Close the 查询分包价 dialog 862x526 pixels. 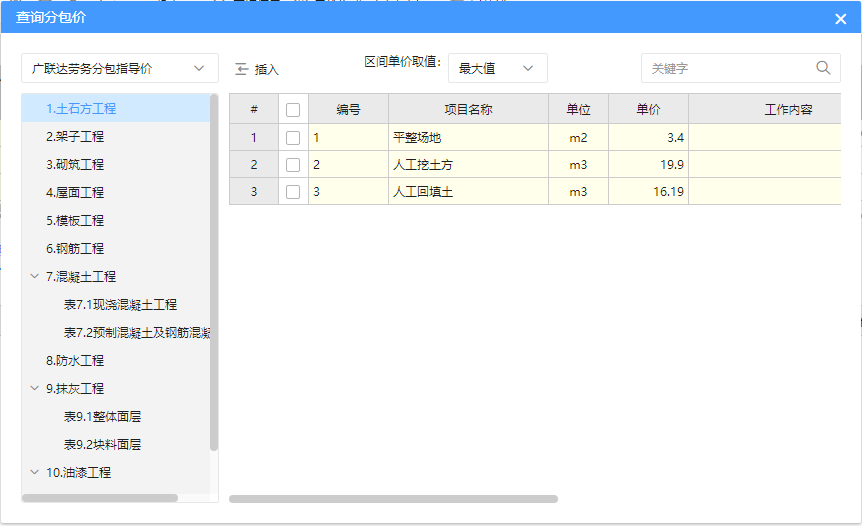click(x=840, y=18)
